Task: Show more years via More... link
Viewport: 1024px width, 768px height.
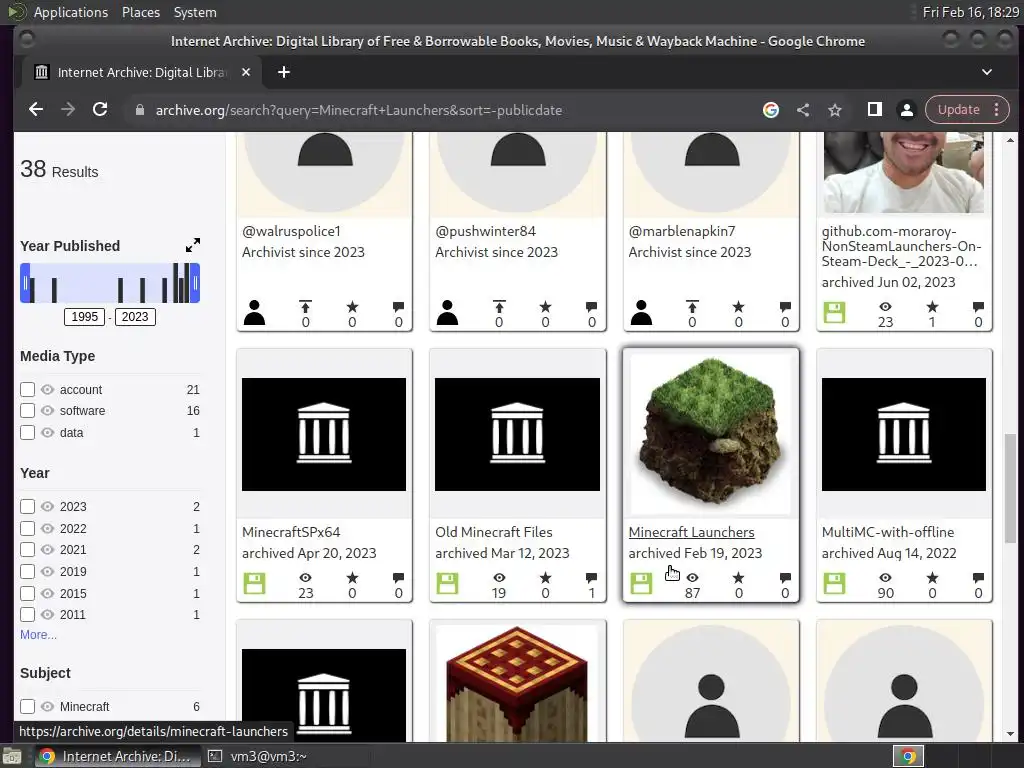Action: (x=38, y=635)
